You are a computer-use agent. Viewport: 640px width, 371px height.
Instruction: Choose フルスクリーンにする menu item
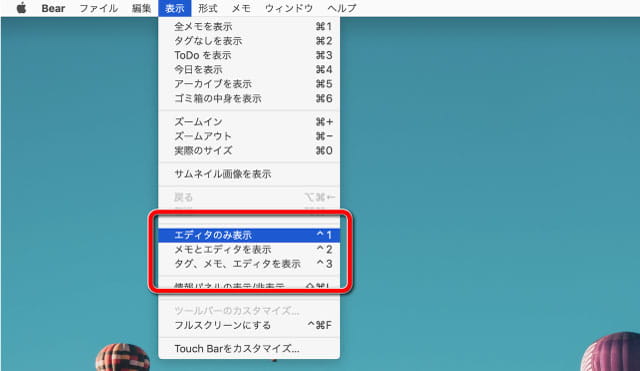249,325
